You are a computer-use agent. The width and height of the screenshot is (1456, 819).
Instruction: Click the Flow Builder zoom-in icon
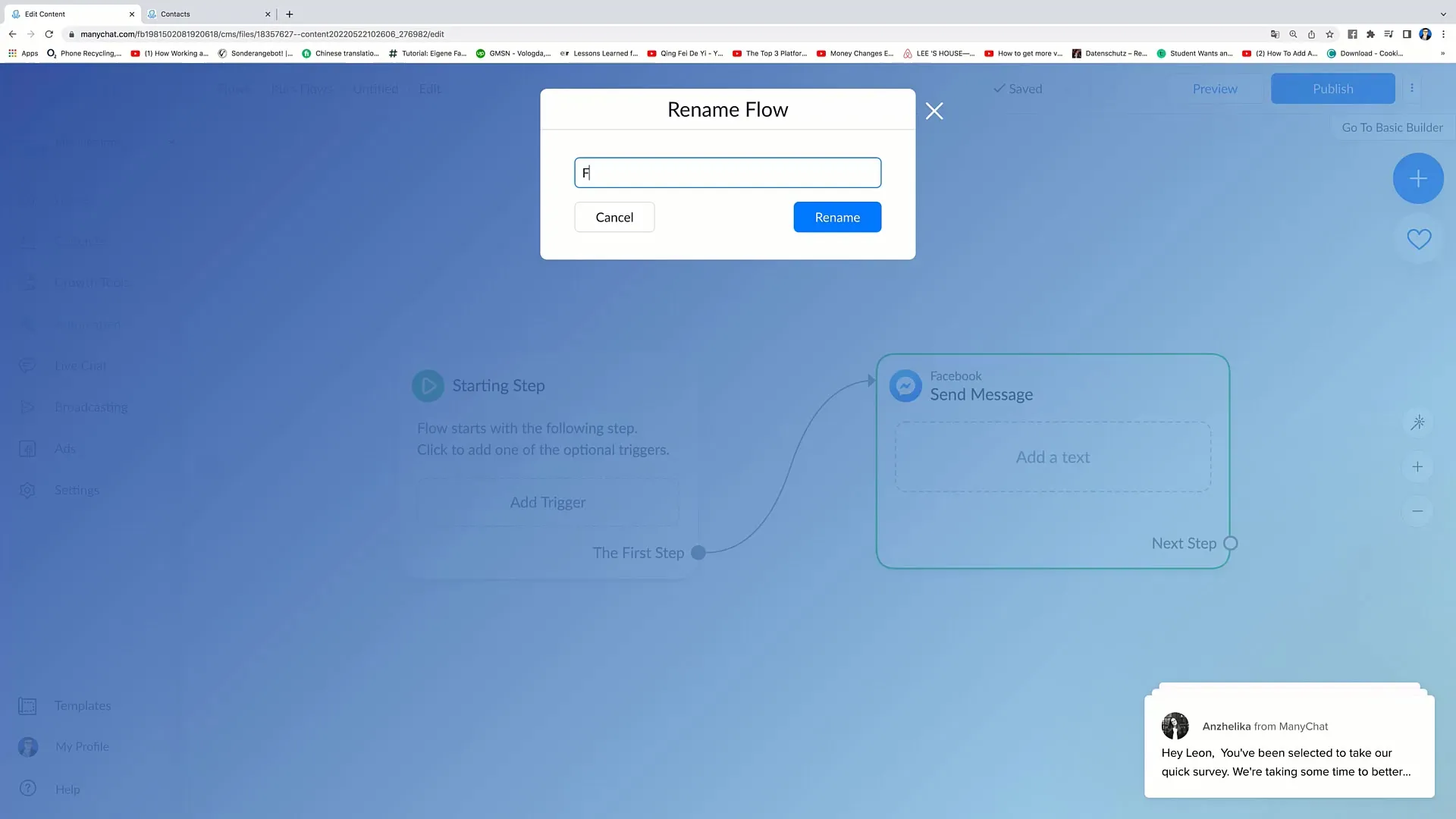pyautogui.click(x=1419, y=466)
